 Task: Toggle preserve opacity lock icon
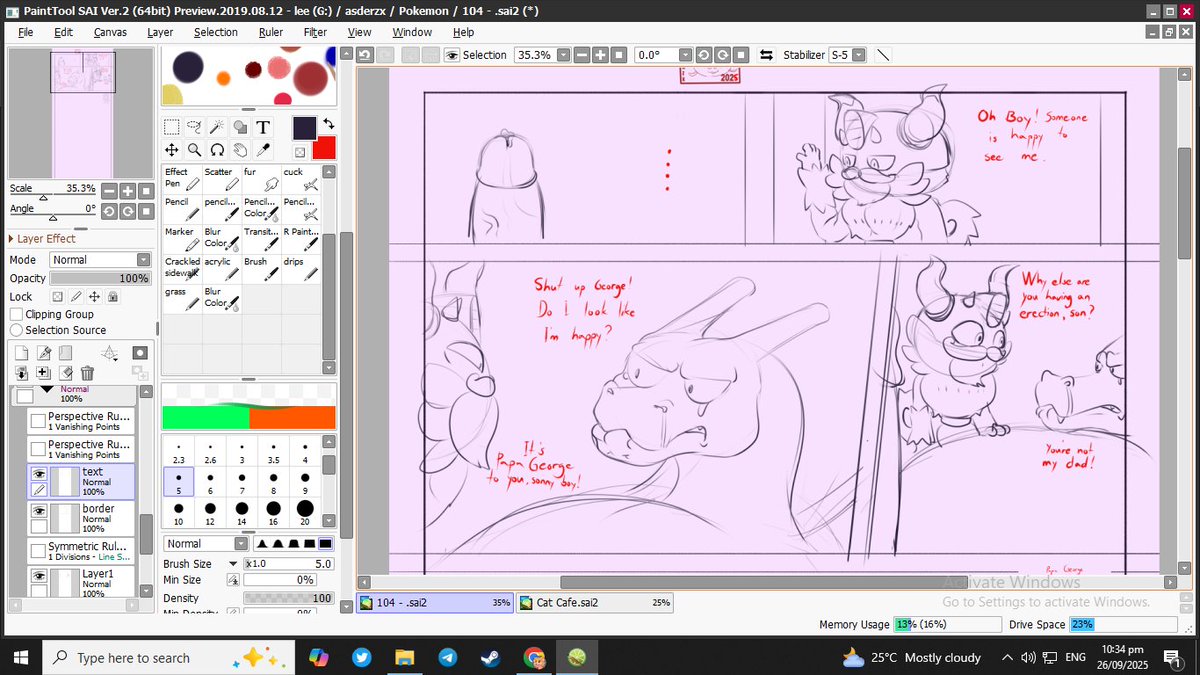[58, 297]
